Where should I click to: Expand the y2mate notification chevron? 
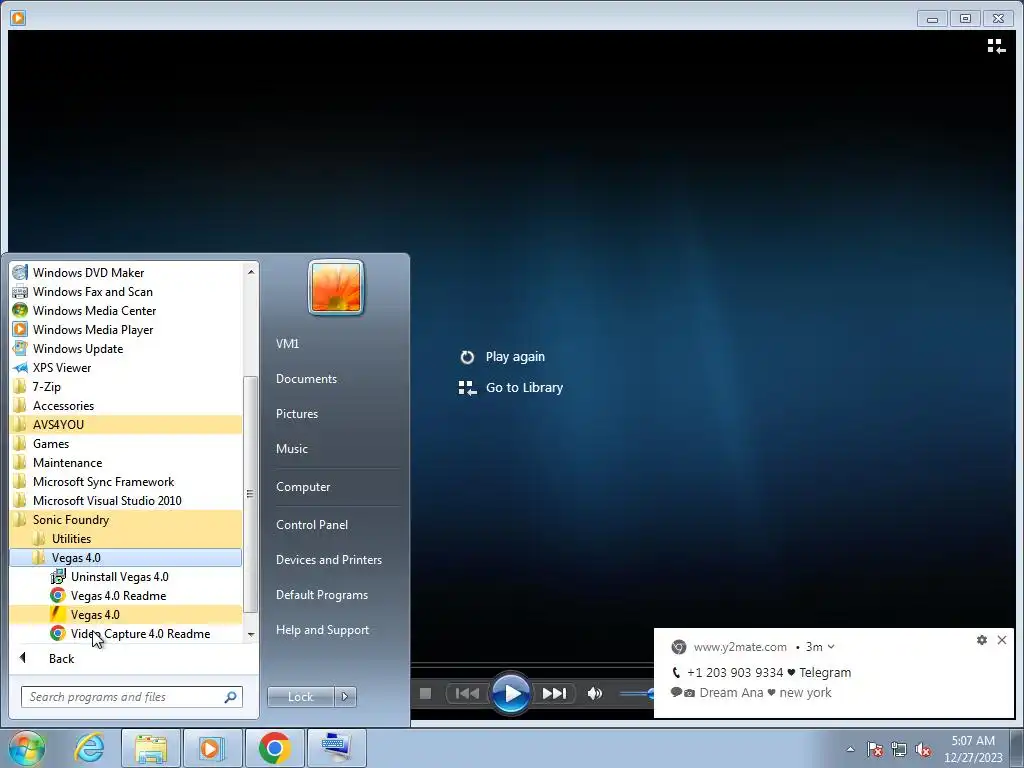[831, 647]
